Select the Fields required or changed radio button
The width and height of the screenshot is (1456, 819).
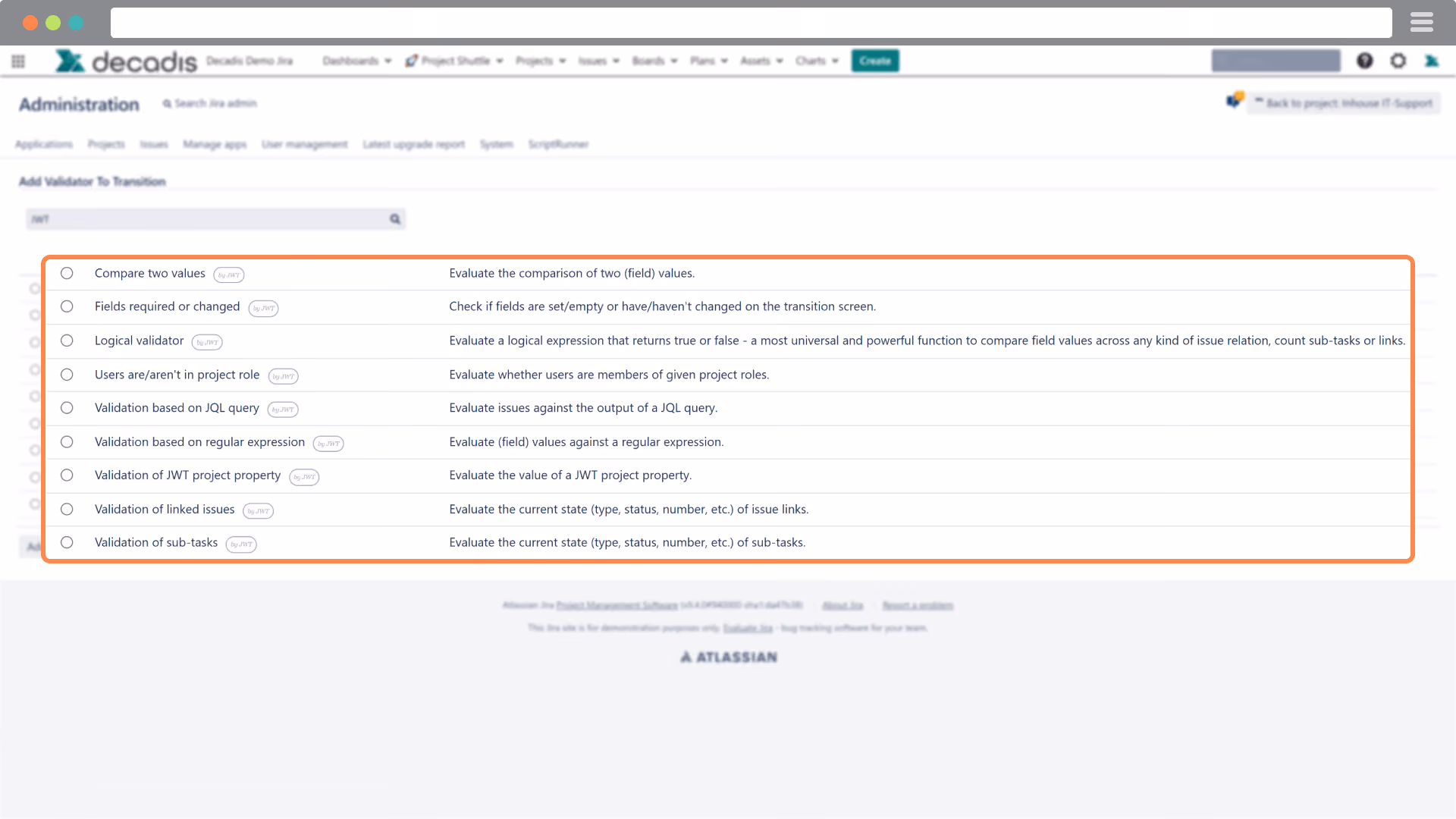[67, 306]
